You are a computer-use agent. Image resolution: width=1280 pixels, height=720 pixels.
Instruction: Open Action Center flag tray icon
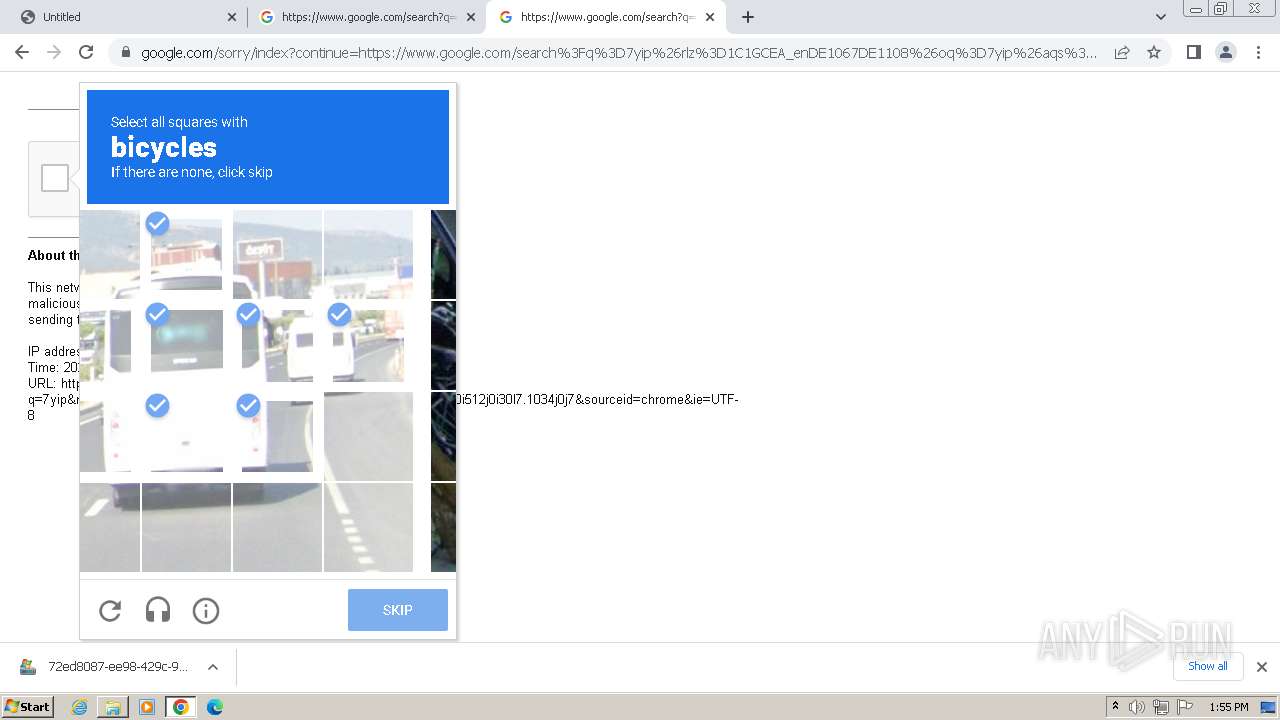pyautogui.click(x=1185, y=707)
